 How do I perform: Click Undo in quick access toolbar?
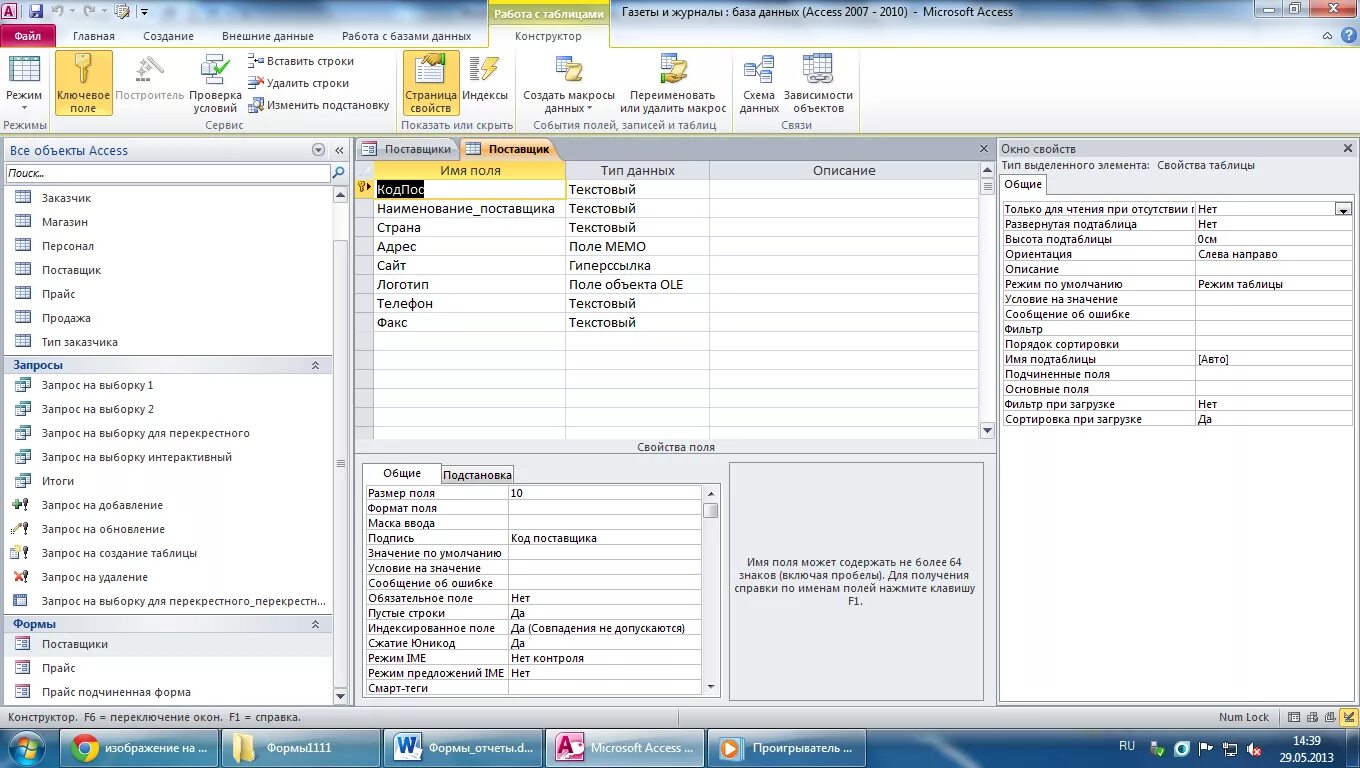(58, 12)
